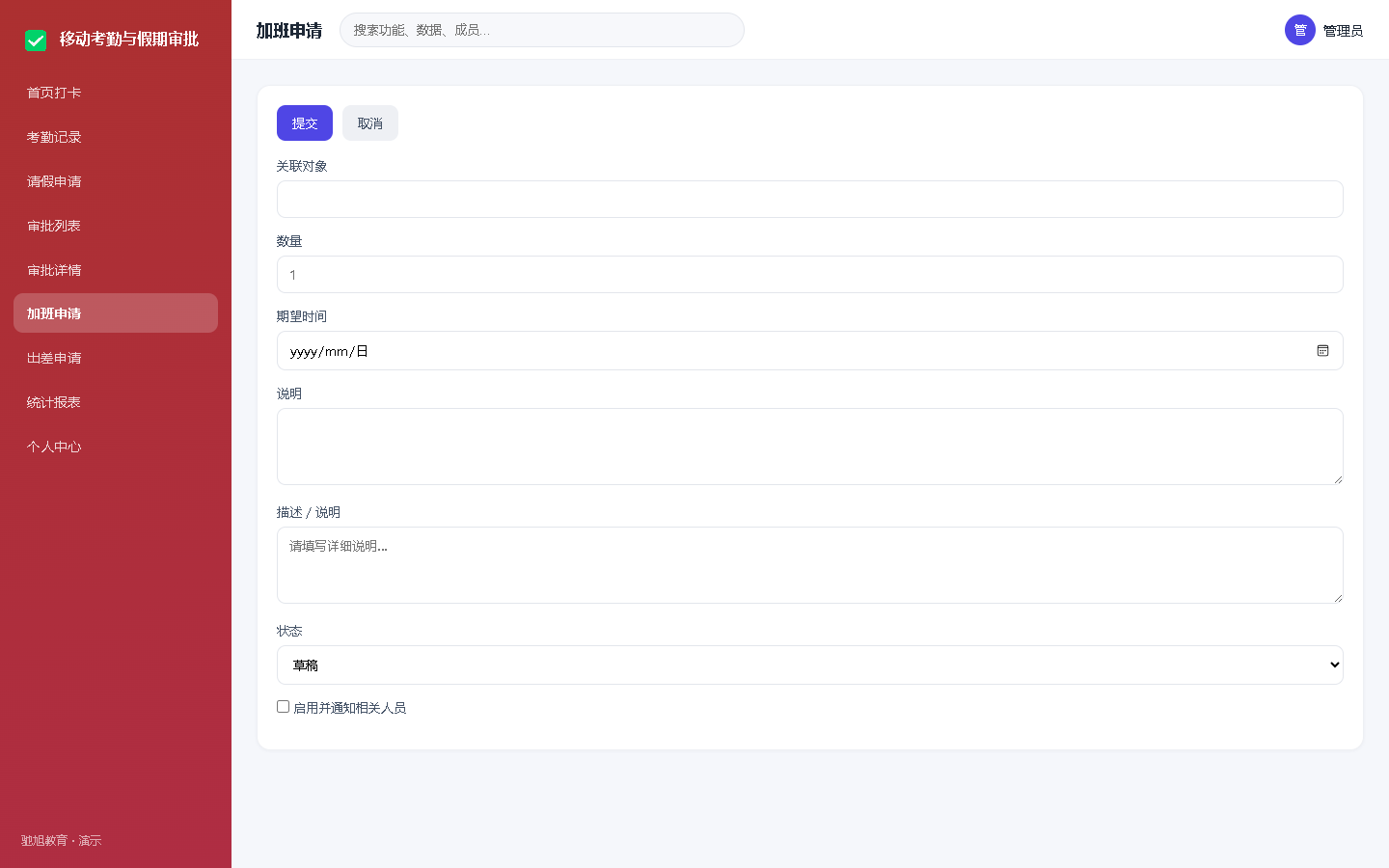This screenshot has width=1389, height=868.
Task: Click the 加班申请 page title
Action: coord(289,31)
